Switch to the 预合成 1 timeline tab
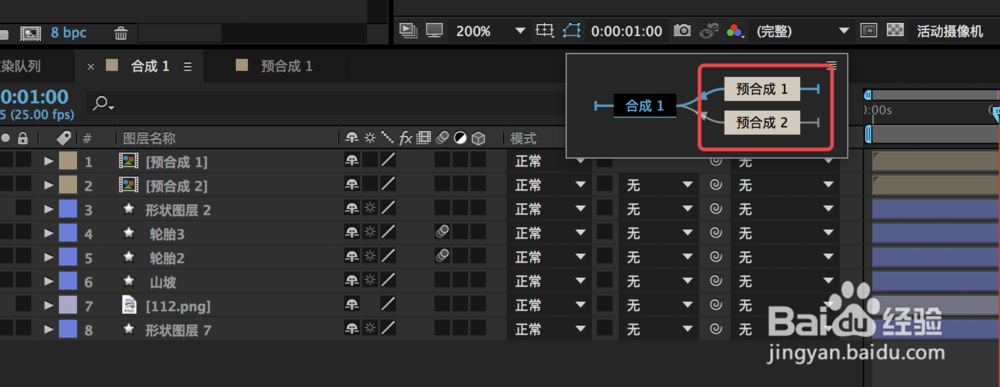This screenshot has height=387, width=1000. (x=286, y=66)
